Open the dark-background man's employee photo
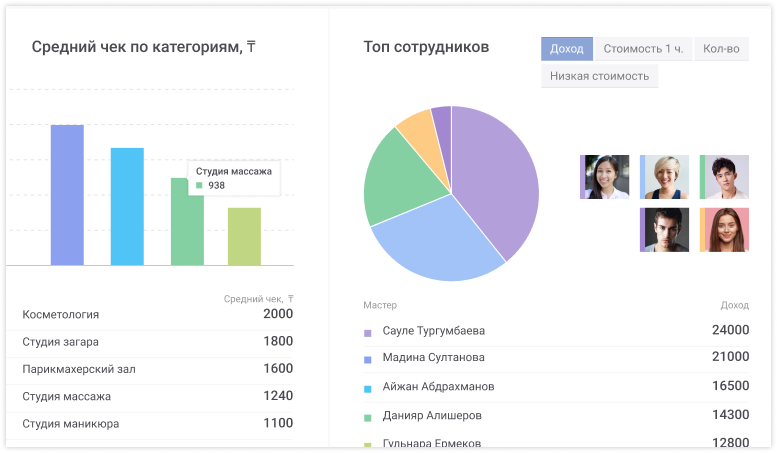Image resolution: width=777 pixels, height=453 pixels. pyautogui.click(x=665, y=229)
